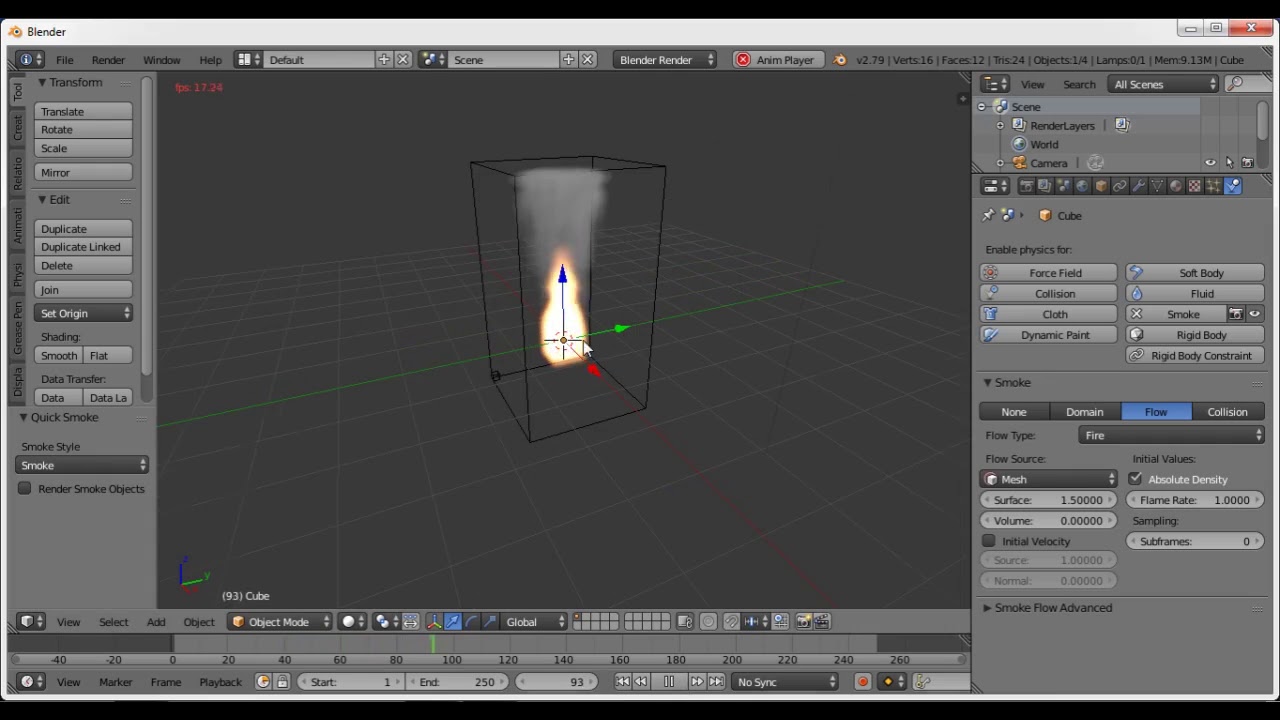Open the Constraints tab chain icon
This screenshot has width=1280, height=720.
click(1120, 186)
